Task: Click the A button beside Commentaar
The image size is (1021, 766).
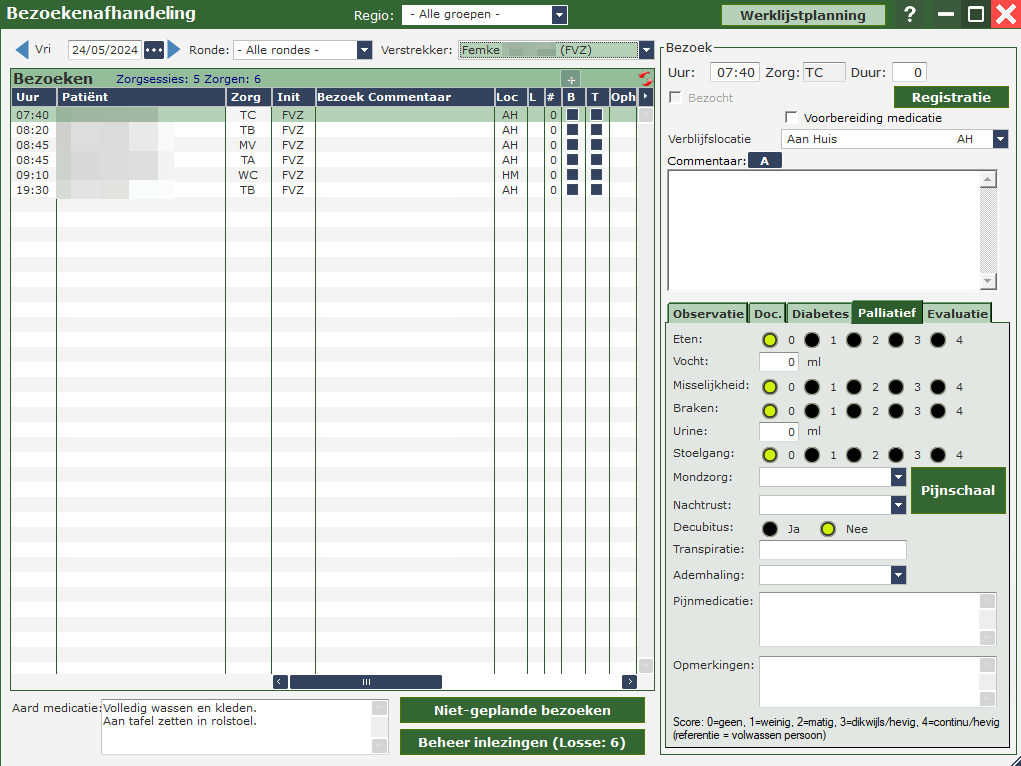Action: [x=765, y=161]
